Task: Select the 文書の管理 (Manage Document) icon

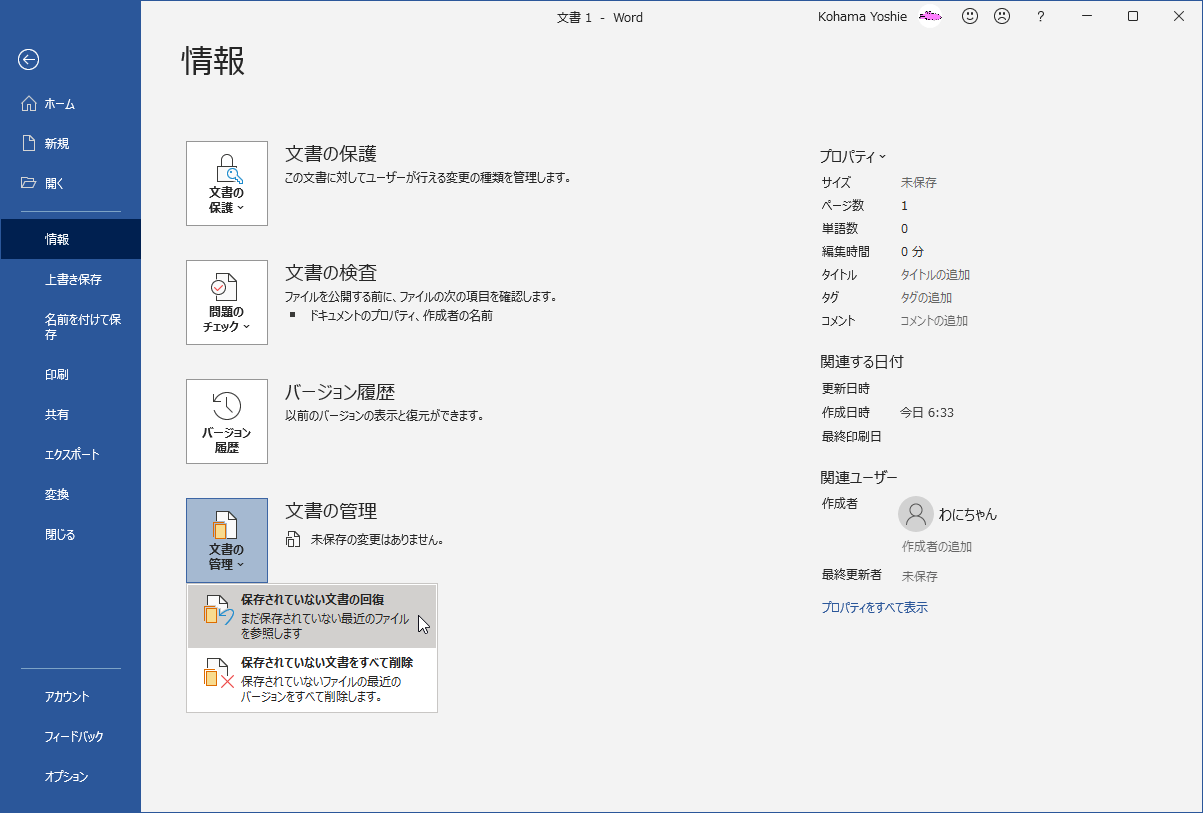Action: (226, 540)
